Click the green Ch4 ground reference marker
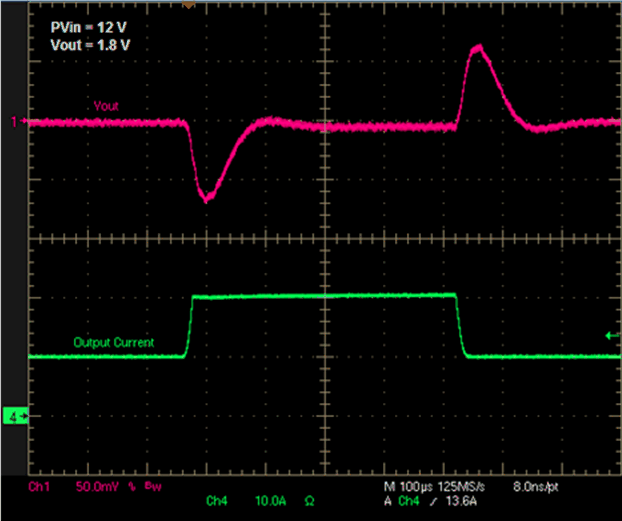This screenshot has width=622, height=521. click(15, 416)
